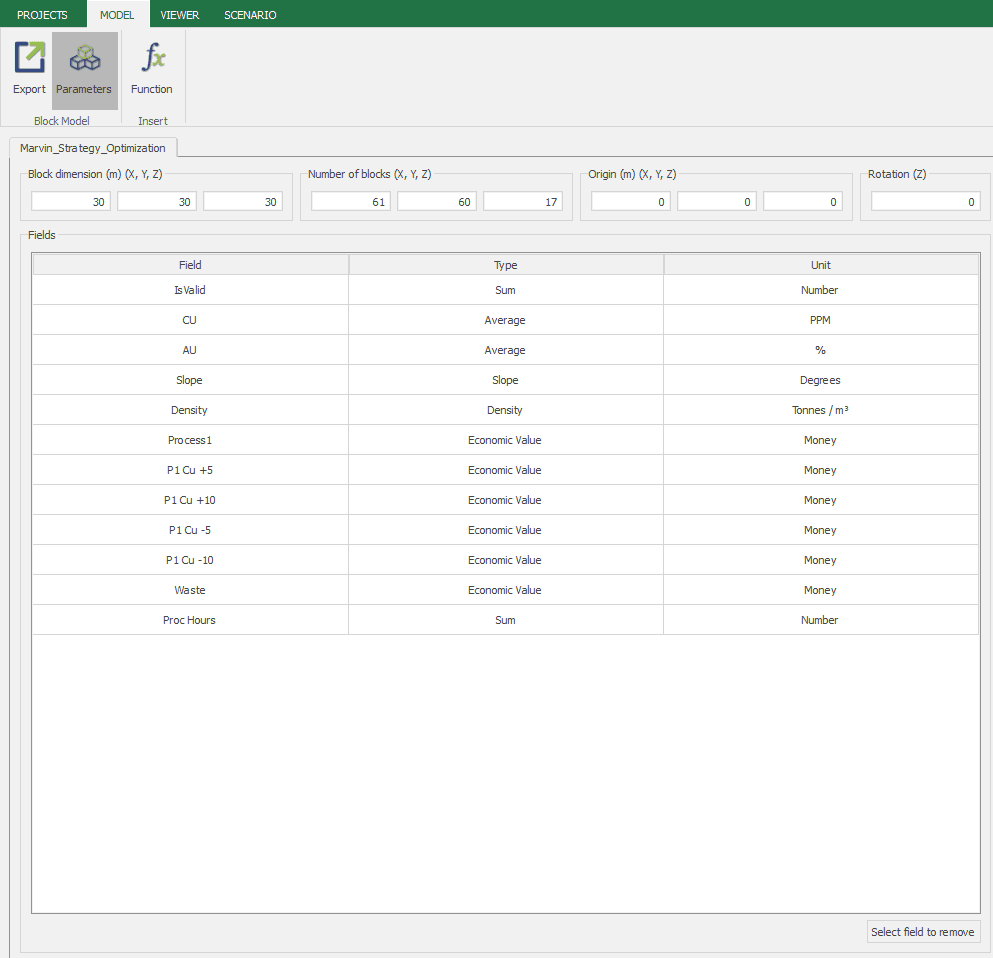
Task: Select the Marvin_Strategy_Optimization tab
Action: pyautogui.click(x=93, y=148)
